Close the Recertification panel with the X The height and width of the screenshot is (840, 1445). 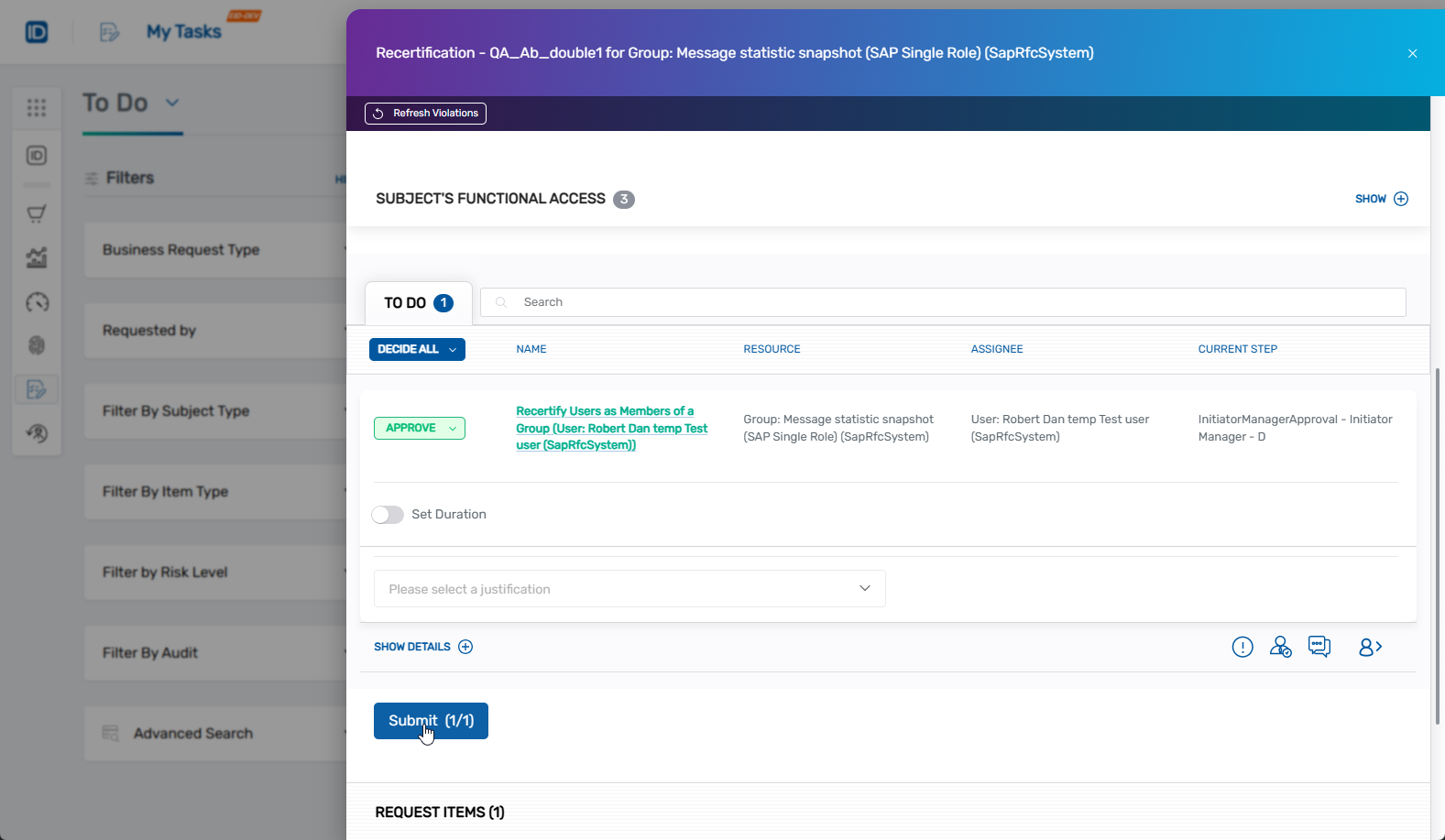(x=1412, y=53)
